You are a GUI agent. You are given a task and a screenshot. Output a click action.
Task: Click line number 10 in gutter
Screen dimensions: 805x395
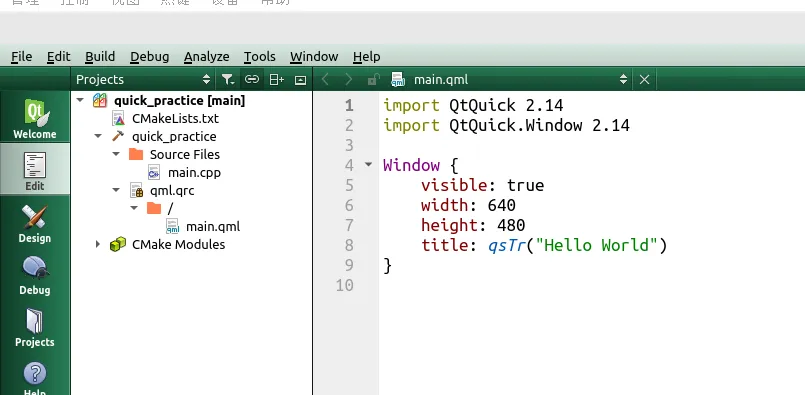tap(344, 285)
